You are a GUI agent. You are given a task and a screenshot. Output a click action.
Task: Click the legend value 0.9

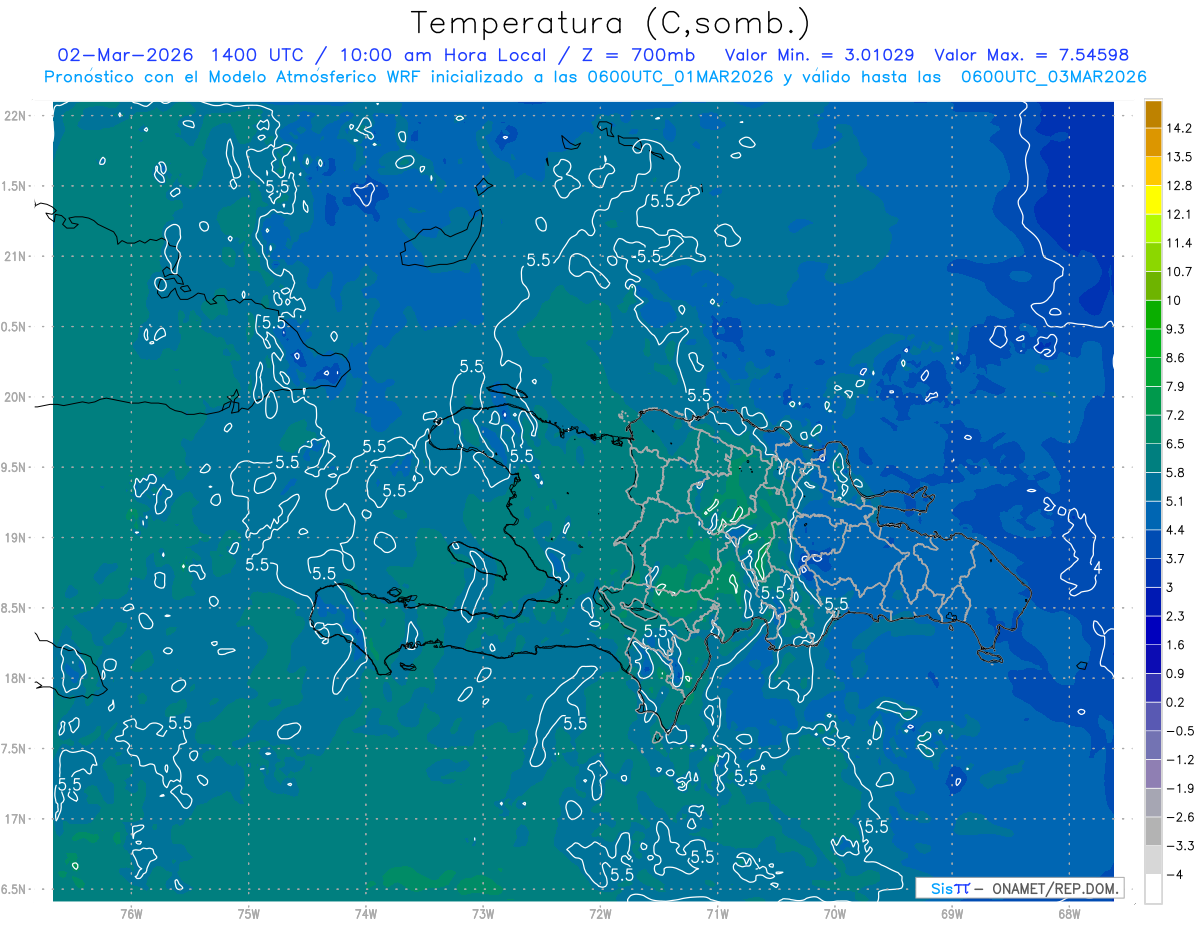1175,673
